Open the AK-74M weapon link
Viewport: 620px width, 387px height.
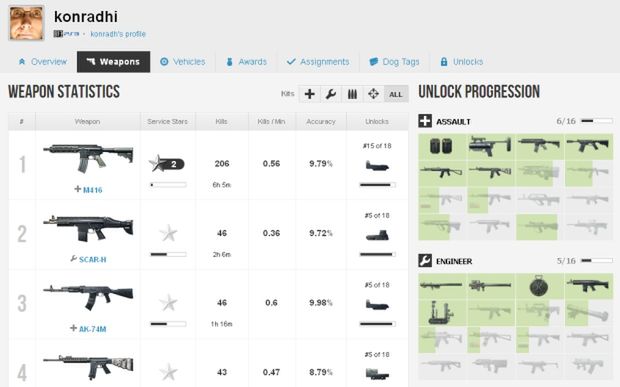[x=93, y=329]
